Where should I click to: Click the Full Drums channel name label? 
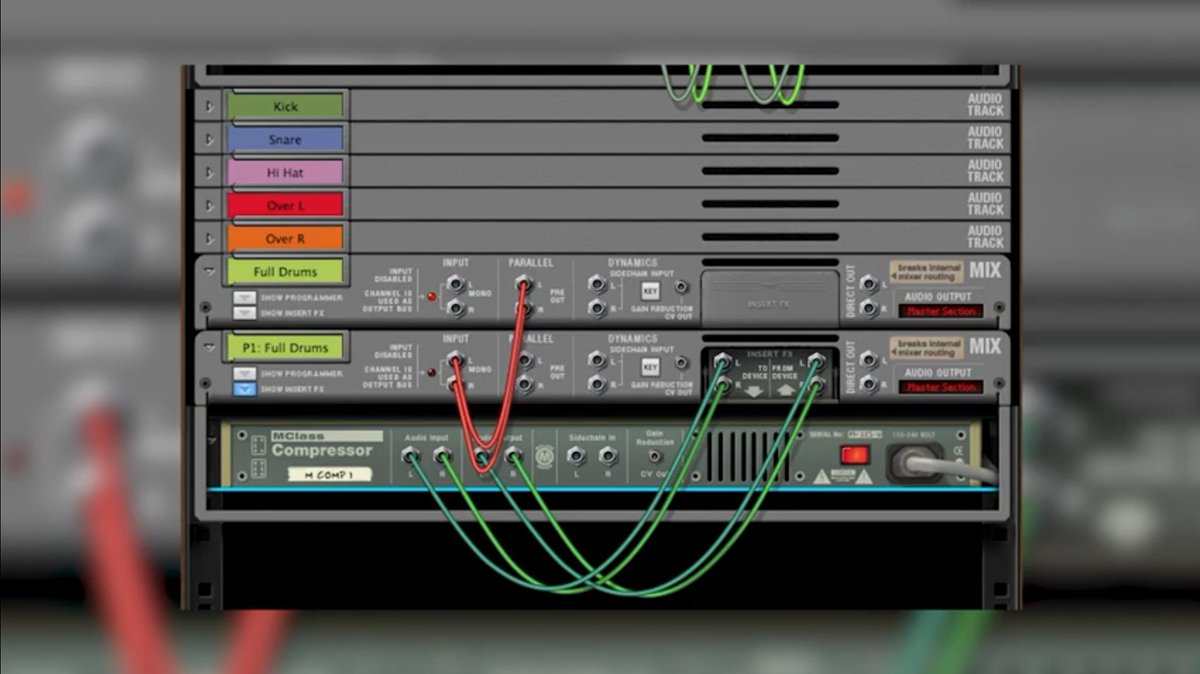(x=285, y=271)
